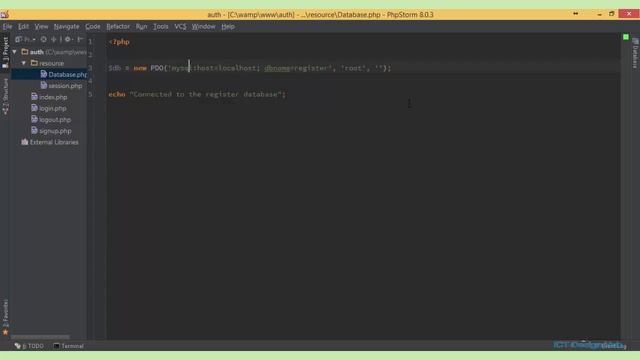Open the File menu
The height and width of the screenshot is (360, 640).
pos(7,27)
